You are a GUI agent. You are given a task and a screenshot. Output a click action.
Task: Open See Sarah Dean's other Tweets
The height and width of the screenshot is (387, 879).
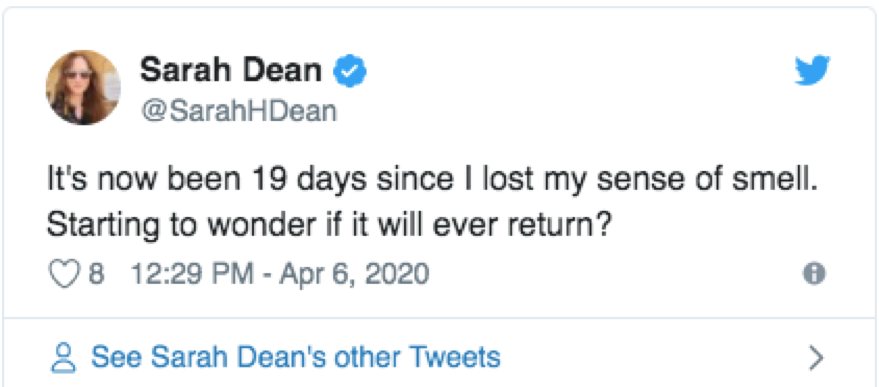tap(295, 357)
